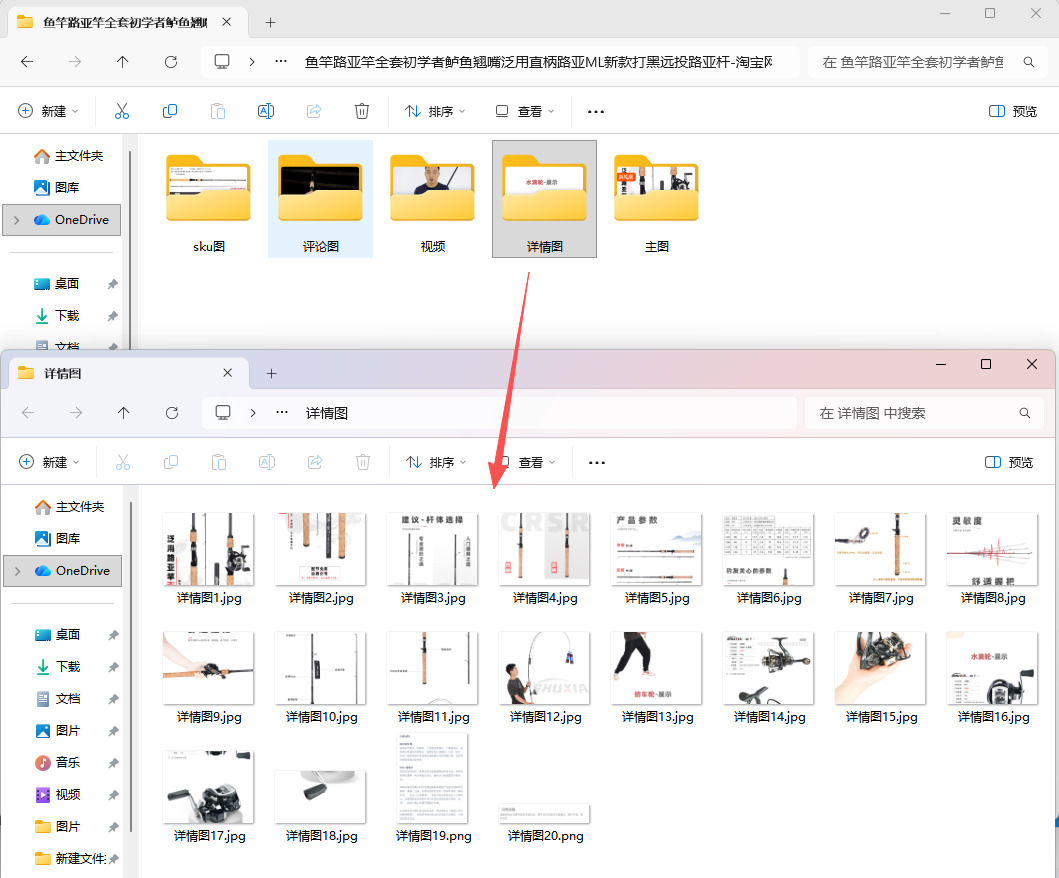The height and width of the screenshot is (878, 1059).
Task: Click the back arrow in the top window
Action: pos(27,62)
